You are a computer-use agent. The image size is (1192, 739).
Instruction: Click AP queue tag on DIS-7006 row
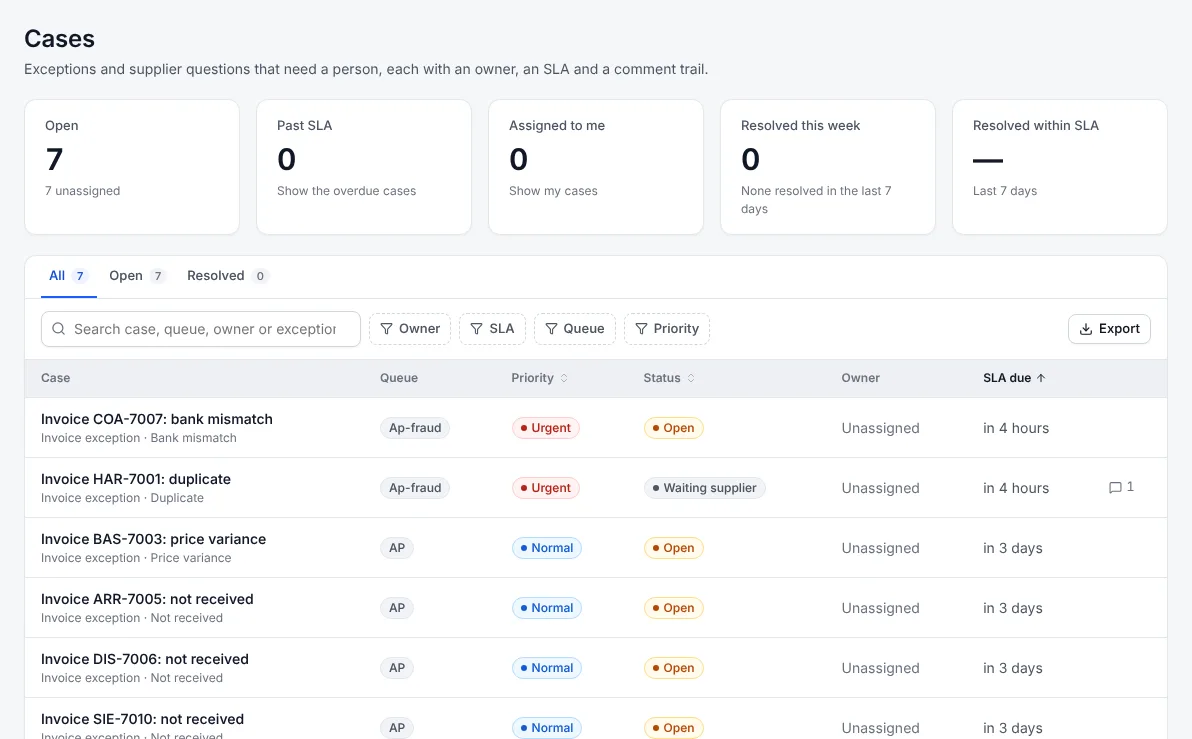click(x=397, y=668)
